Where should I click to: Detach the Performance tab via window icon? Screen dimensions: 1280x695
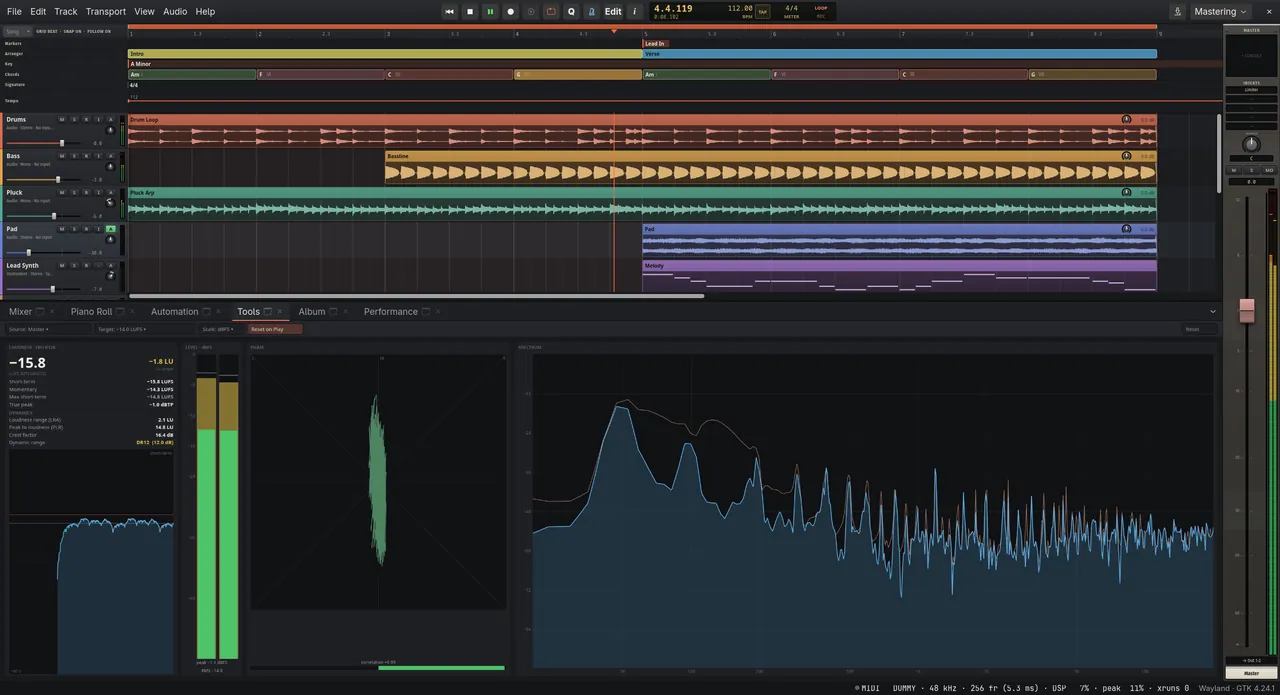426,312
